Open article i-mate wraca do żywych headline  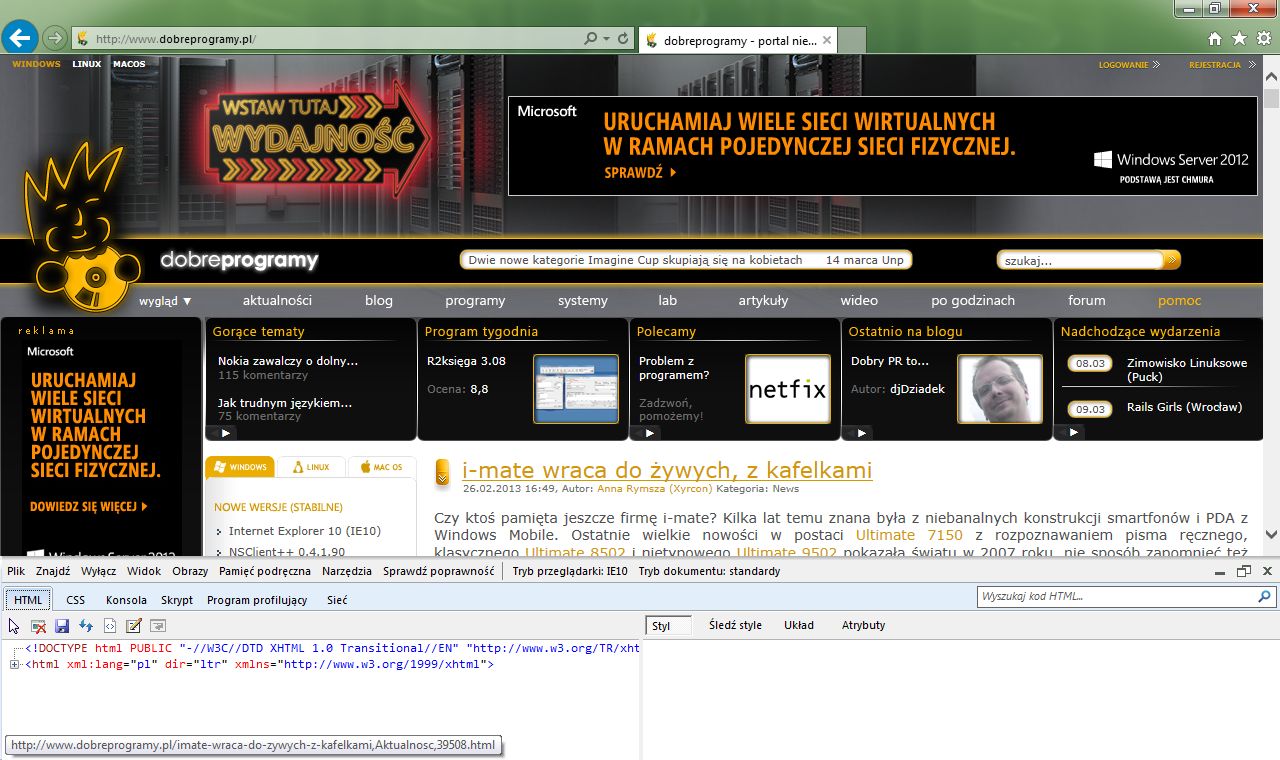(667, 470)
